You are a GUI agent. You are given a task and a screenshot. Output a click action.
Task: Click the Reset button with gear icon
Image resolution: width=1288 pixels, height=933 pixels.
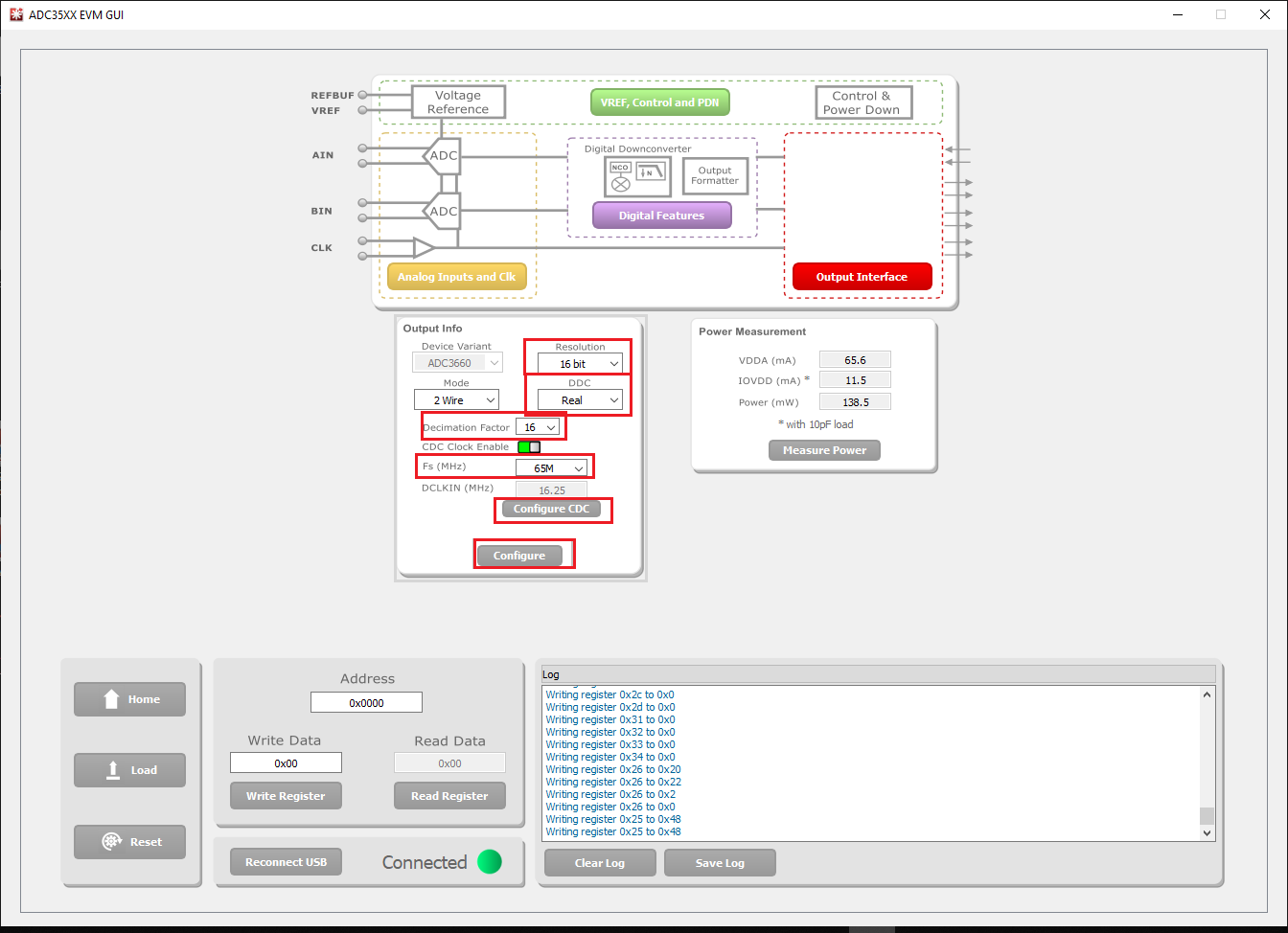(x=129, y=842)
